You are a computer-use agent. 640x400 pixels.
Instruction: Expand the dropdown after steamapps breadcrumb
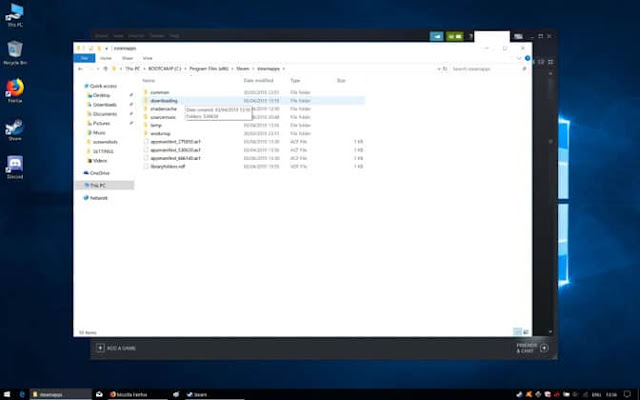284,69
